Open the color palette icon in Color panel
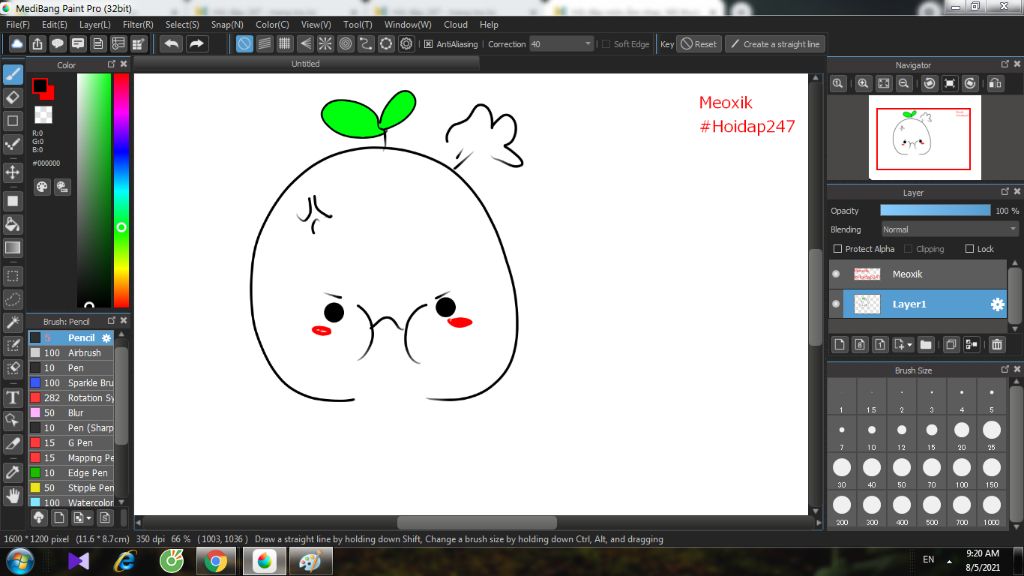The height and width of the screenshot is (576, 1024). pos(42,187)
